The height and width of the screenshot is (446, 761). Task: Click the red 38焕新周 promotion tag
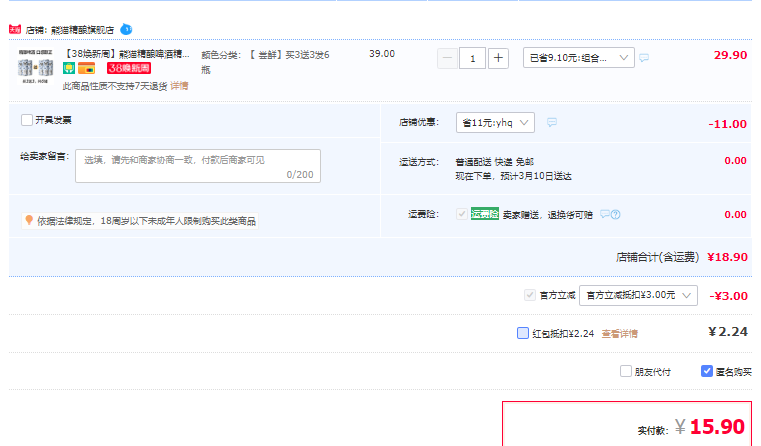[x=129, y=68]
